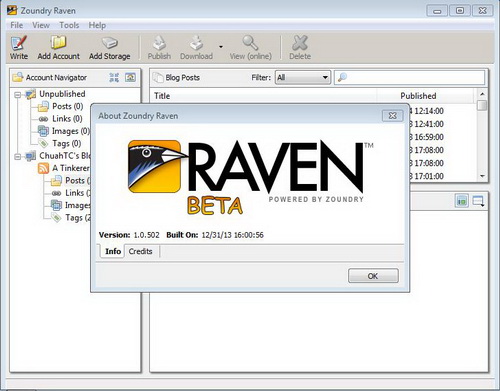The height and width of the screenshot is (391, 500).
Task: Click the Add Storage toolbar icon
Action: click(110, 43)
